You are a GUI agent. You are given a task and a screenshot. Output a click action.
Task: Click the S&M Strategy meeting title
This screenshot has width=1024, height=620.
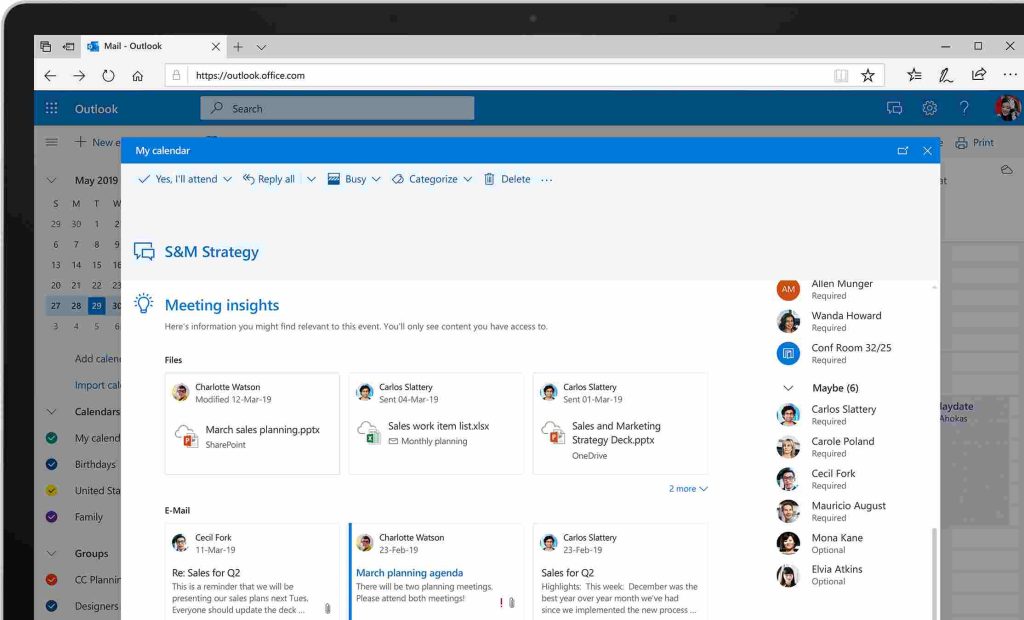coord(212,252)
